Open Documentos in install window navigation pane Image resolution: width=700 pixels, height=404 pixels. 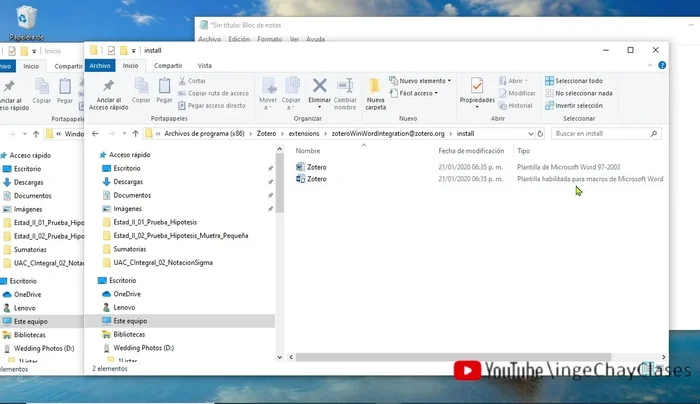coord(132,195)
